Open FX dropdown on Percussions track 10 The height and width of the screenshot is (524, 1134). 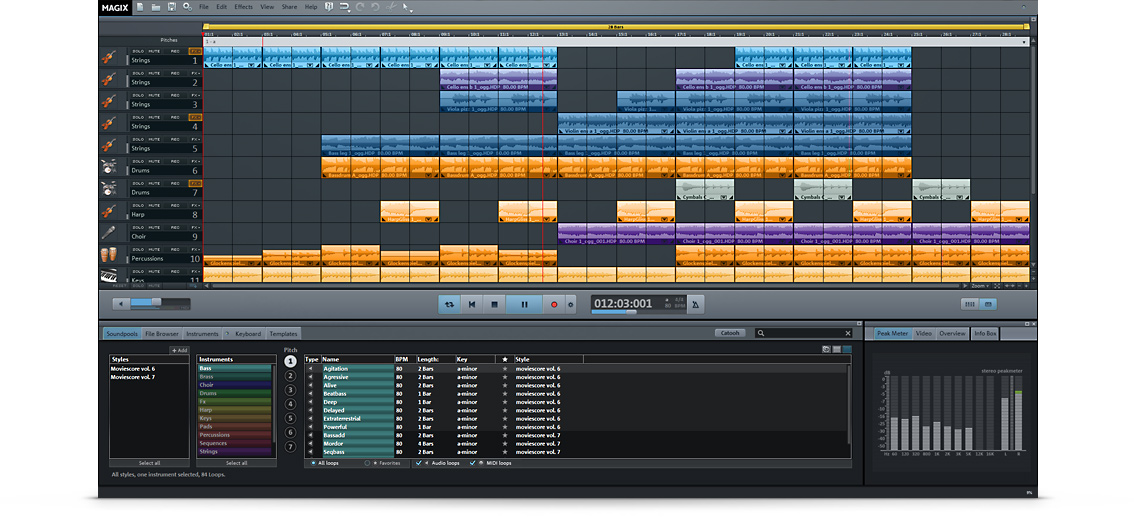pos(195,249)
